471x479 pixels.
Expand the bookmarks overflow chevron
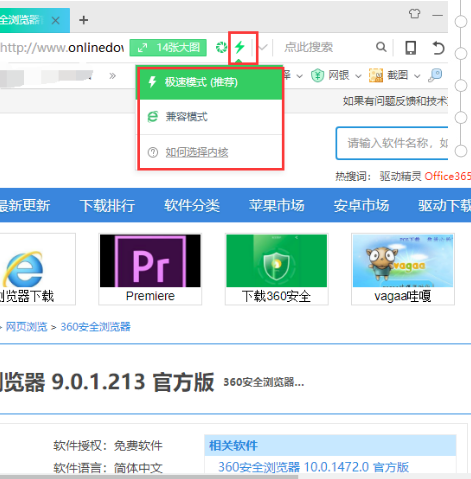[x=112, y=76]
